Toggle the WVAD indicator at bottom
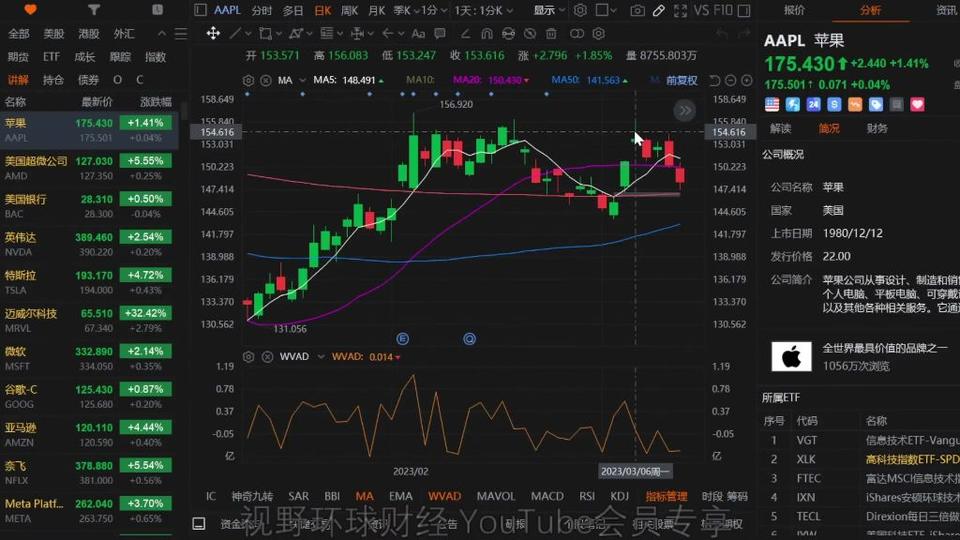960x540 pixels. click(444, 496)
